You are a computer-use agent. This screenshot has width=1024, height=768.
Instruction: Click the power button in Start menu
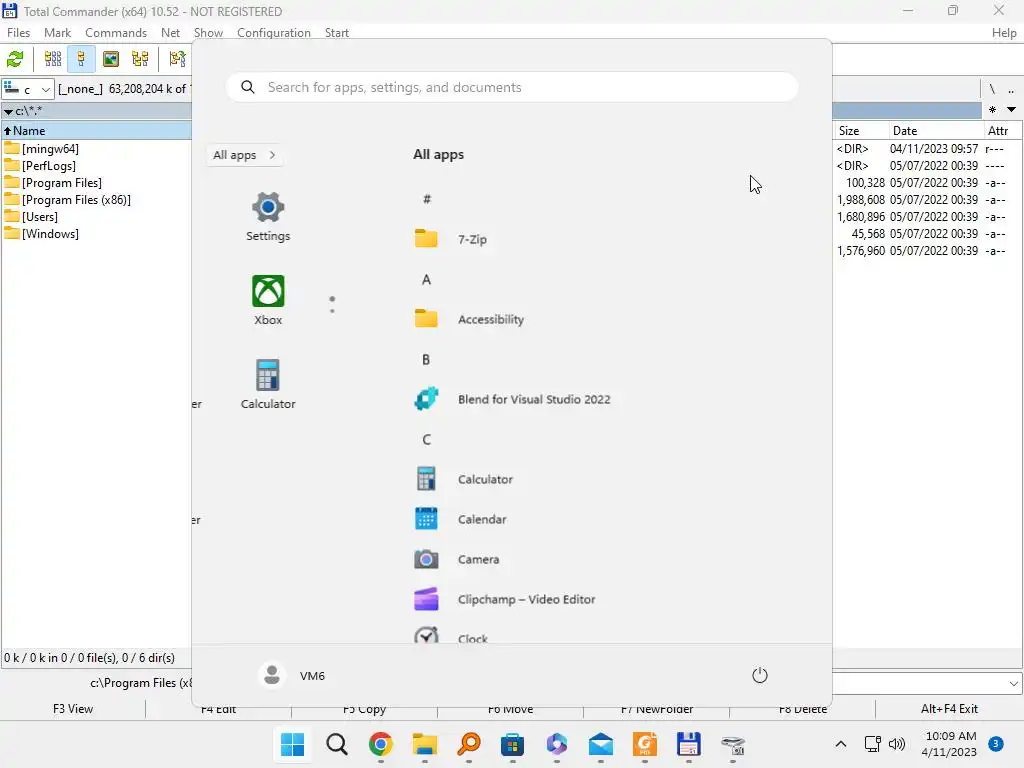pos(760,675)
